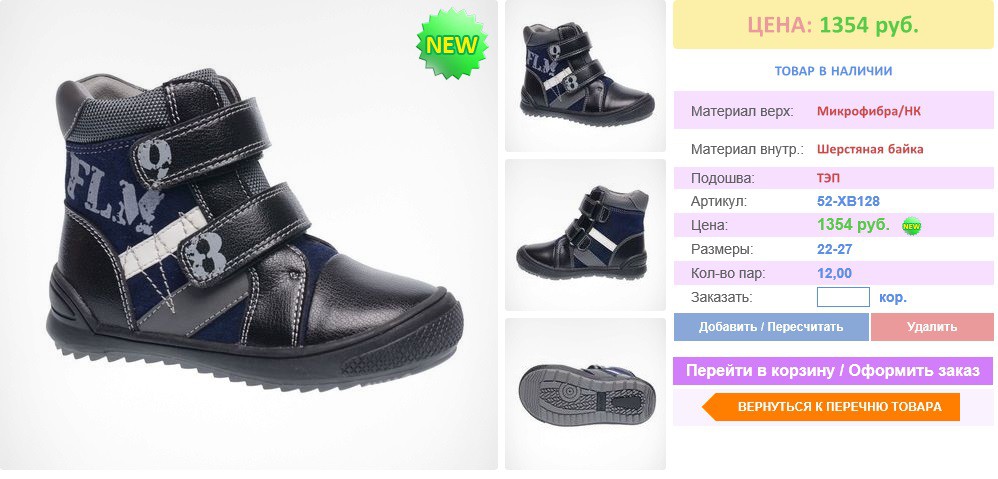Click Перейти в корзину / Оформить заказ
This screenshot has height=479, width=998.
[833, 371]
